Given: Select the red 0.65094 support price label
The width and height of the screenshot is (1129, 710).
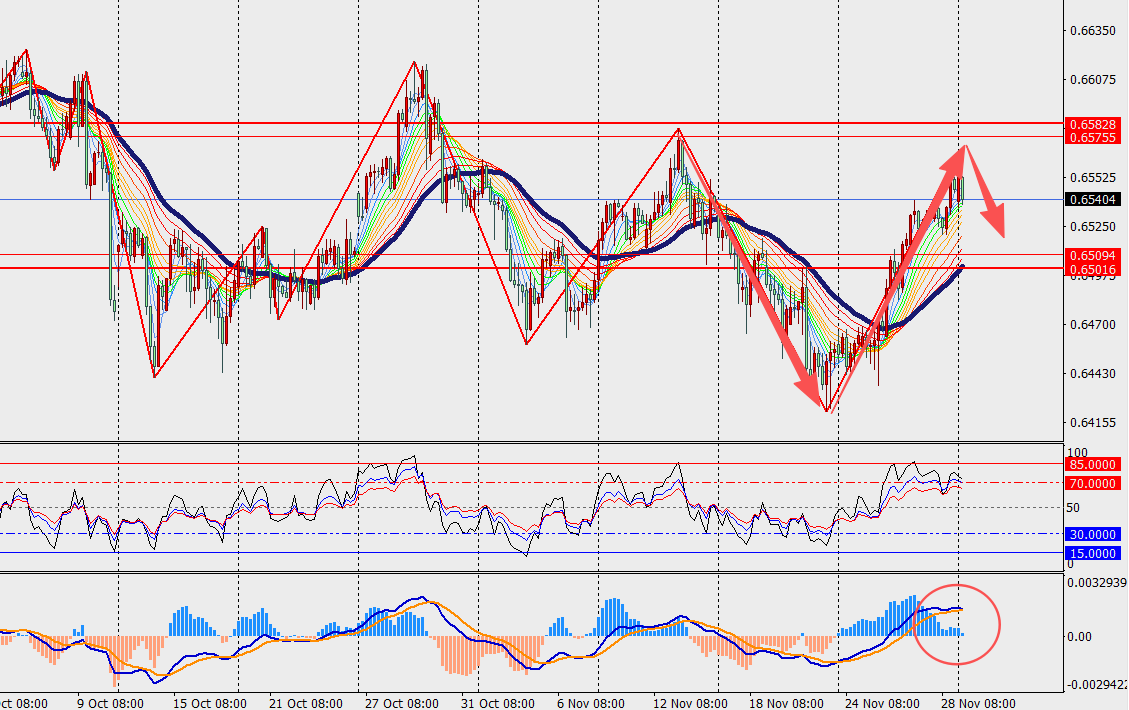Looking at the screenshot, I should pyautogui.click(x=1092, y=255).
